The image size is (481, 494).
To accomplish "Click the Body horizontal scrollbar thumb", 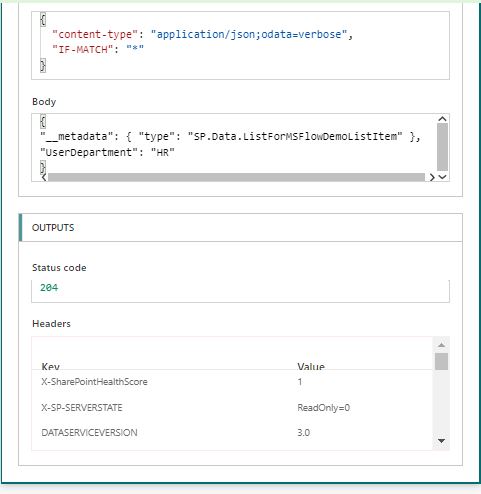I will point(236,177).
